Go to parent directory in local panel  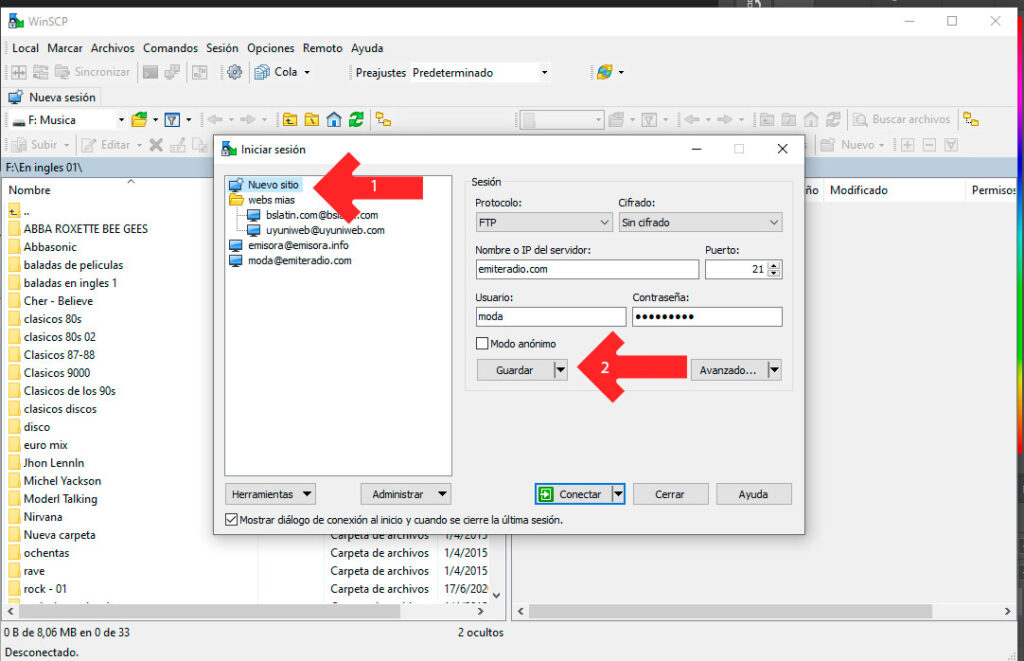pos(290,120)
